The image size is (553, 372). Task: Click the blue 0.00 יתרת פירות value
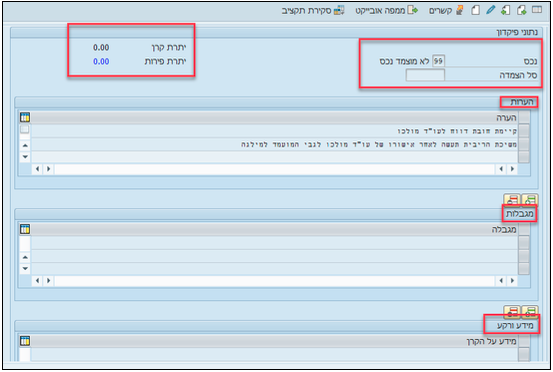pos(101,61)
